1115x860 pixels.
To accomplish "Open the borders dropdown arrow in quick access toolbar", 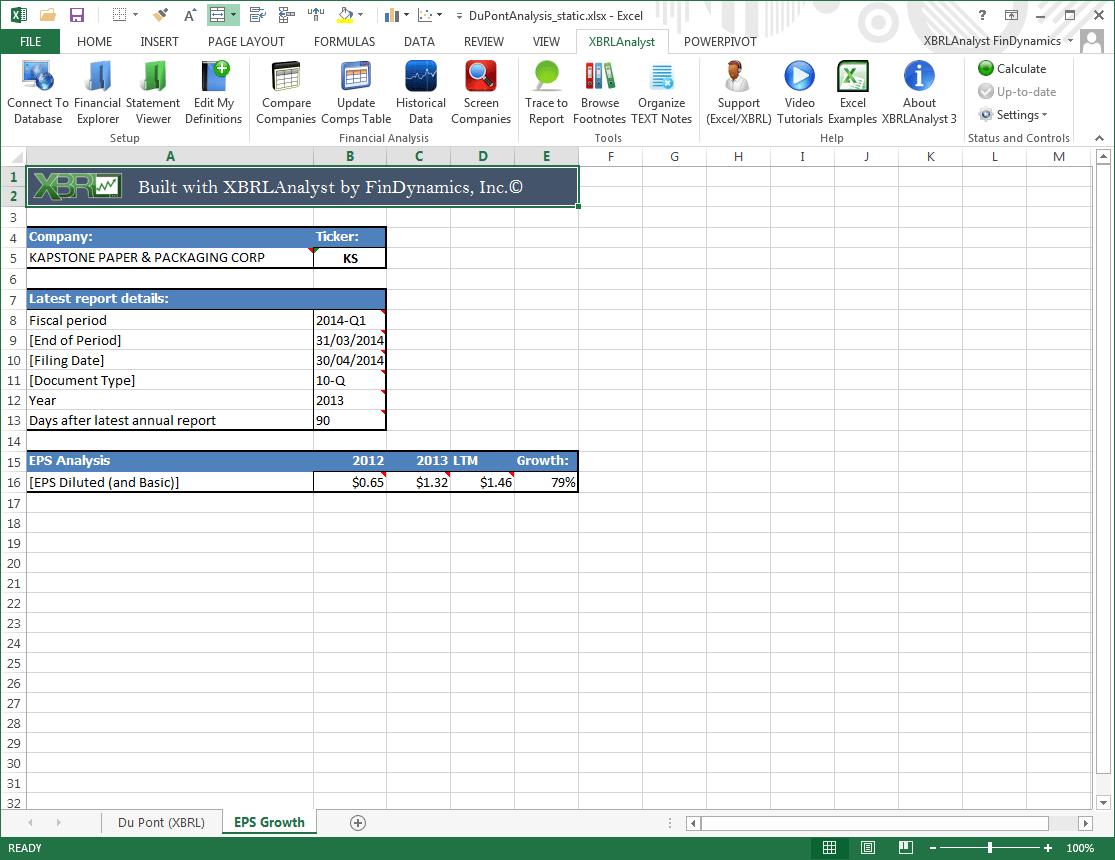I will (136, 15).
